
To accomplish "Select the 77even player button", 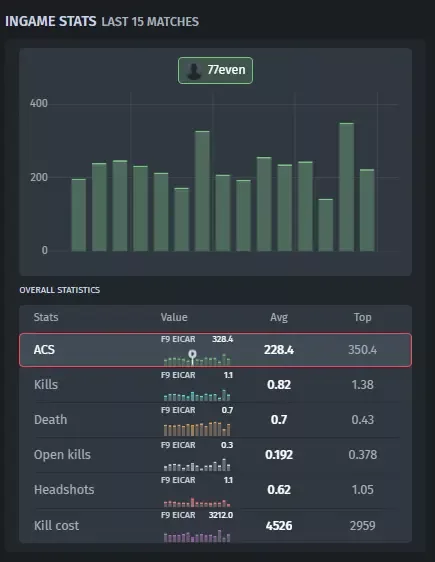I will coord(215,71).
